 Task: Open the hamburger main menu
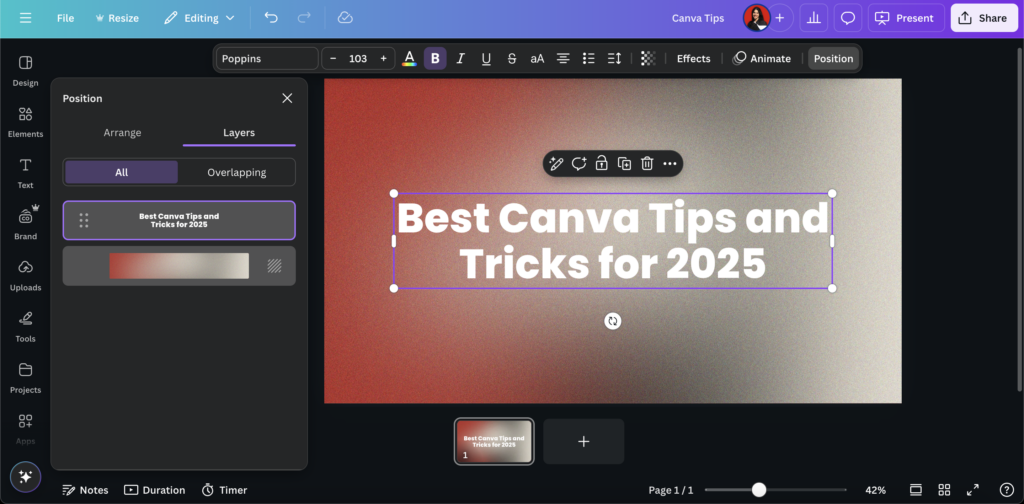(25, 18)
